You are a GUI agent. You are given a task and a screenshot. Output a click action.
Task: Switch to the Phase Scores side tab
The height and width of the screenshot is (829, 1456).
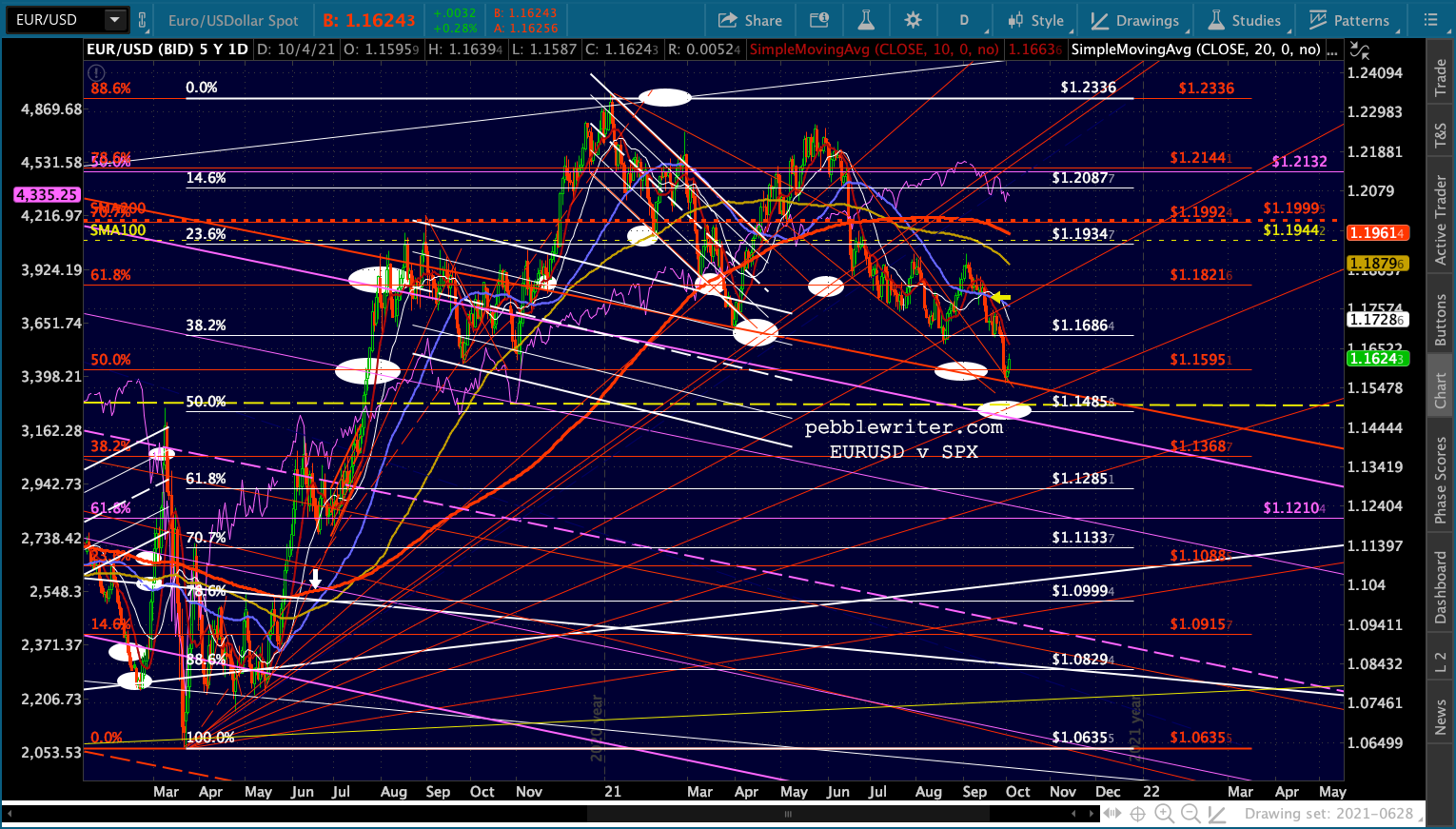1440,481
